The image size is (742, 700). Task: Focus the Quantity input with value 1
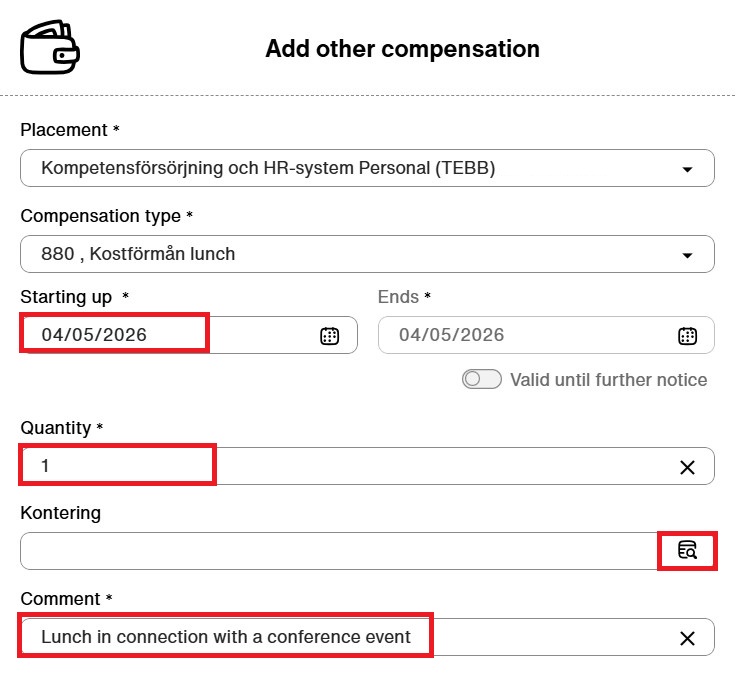pyautogui.click(x=367, y=466)
